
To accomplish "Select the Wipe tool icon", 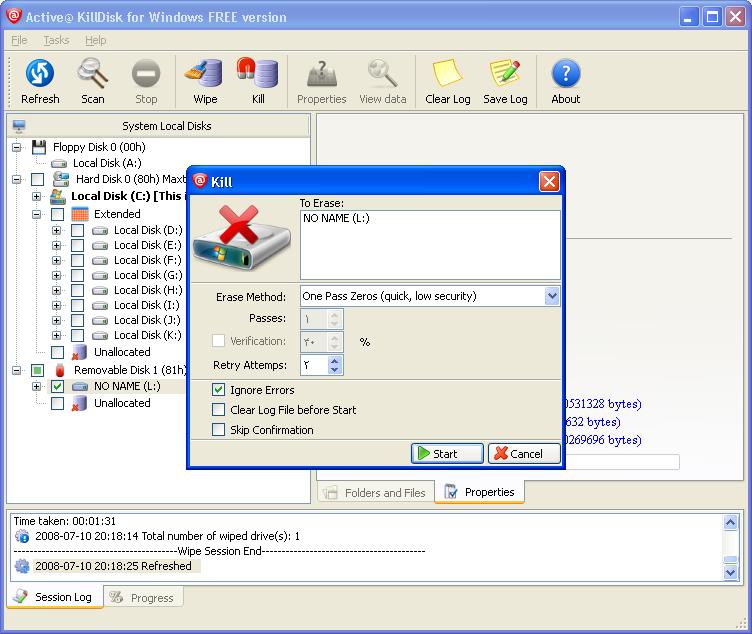I will (x=205, y=73).
